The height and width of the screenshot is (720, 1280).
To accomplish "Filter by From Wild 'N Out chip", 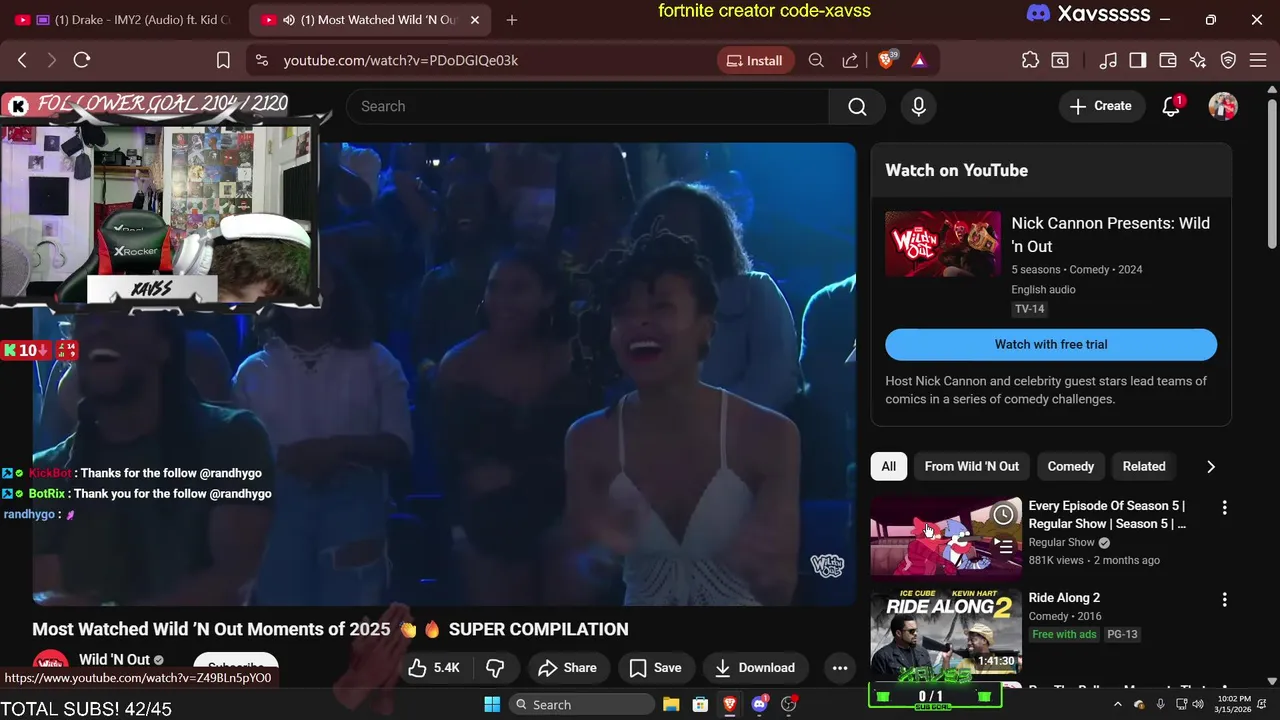I will click(x=971, y=466).
